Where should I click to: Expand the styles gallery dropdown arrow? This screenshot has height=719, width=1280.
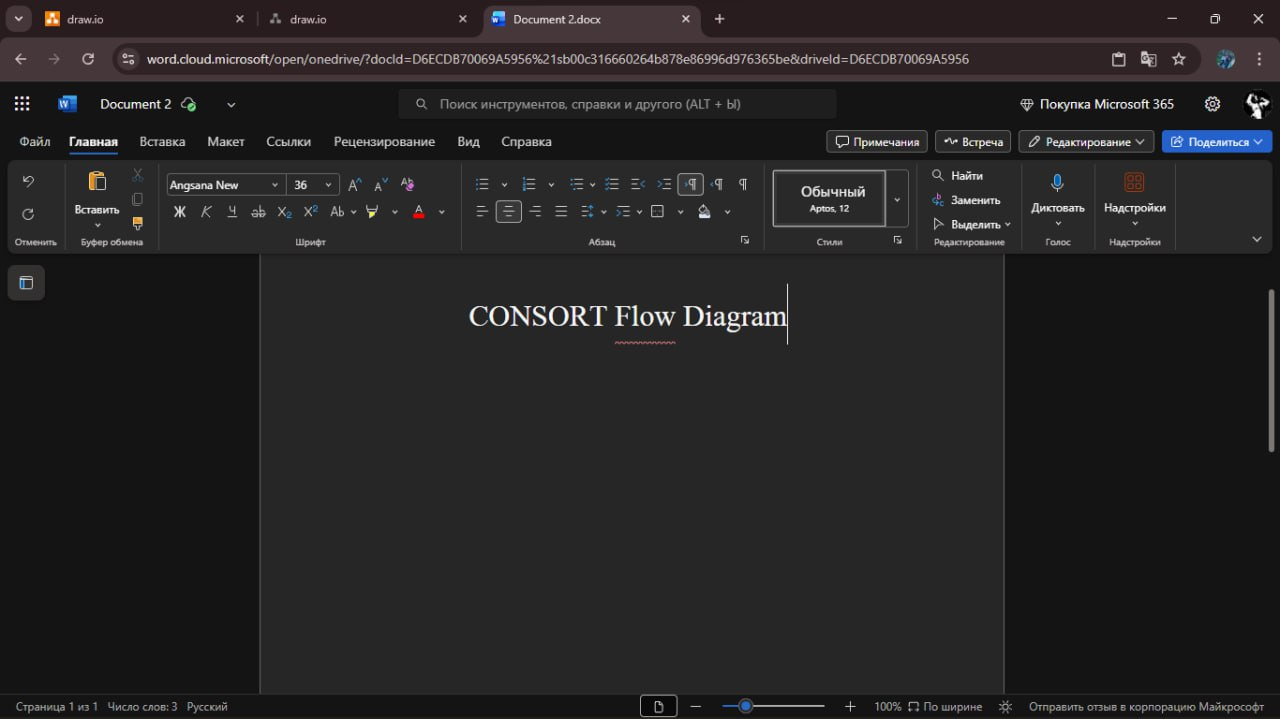coord(897,199)
